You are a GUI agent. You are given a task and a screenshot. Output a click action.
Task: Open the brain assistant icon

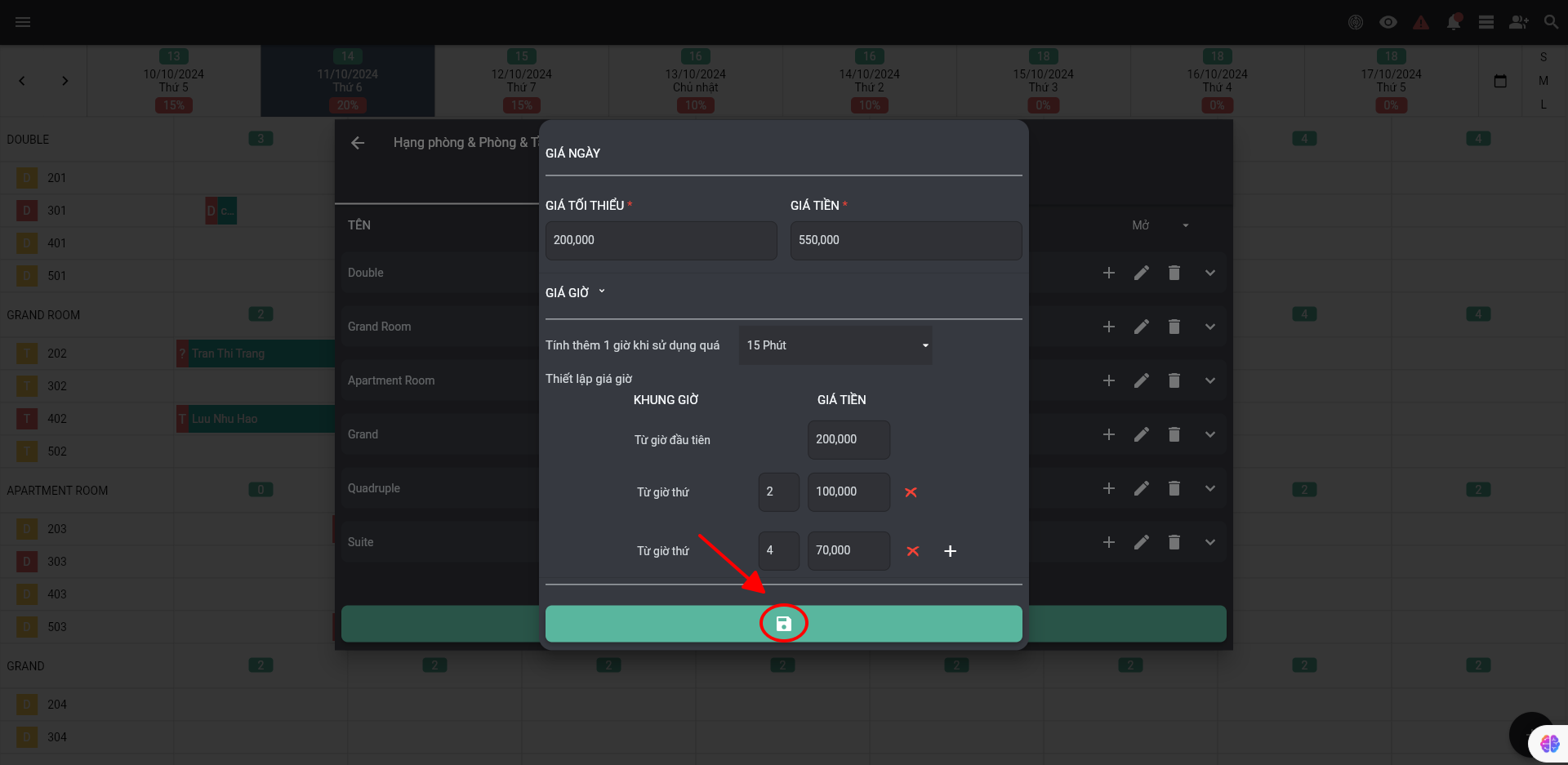coord(1549,744)
